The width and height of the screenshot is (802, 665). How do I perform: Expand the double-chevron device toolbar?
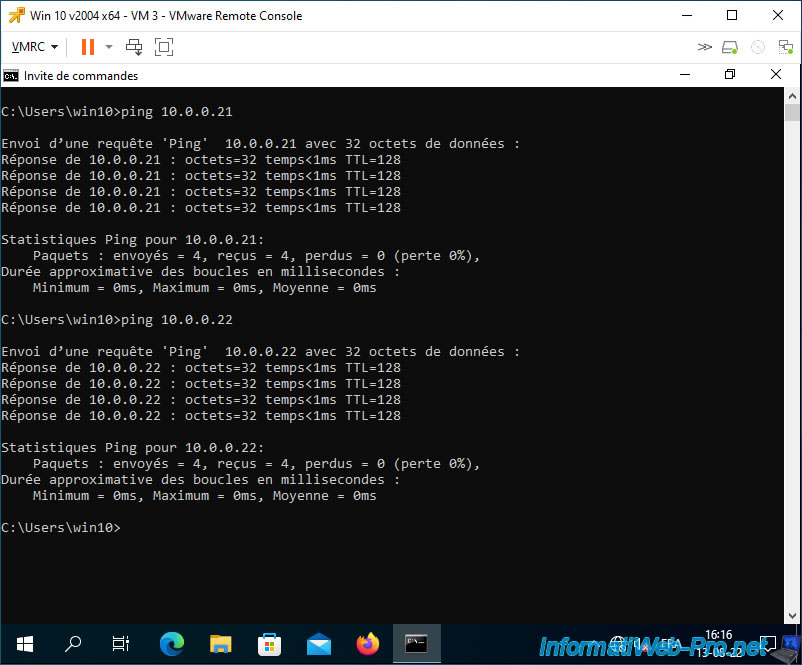click(x=704, y=47)
